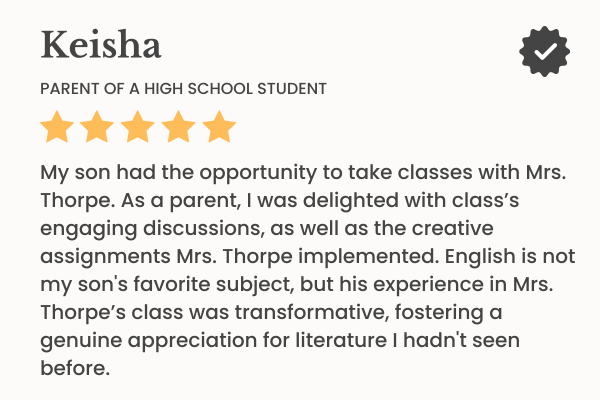Click the fifth rating star
This screenshot has height=400, width=600.
(x=219, y=127)
